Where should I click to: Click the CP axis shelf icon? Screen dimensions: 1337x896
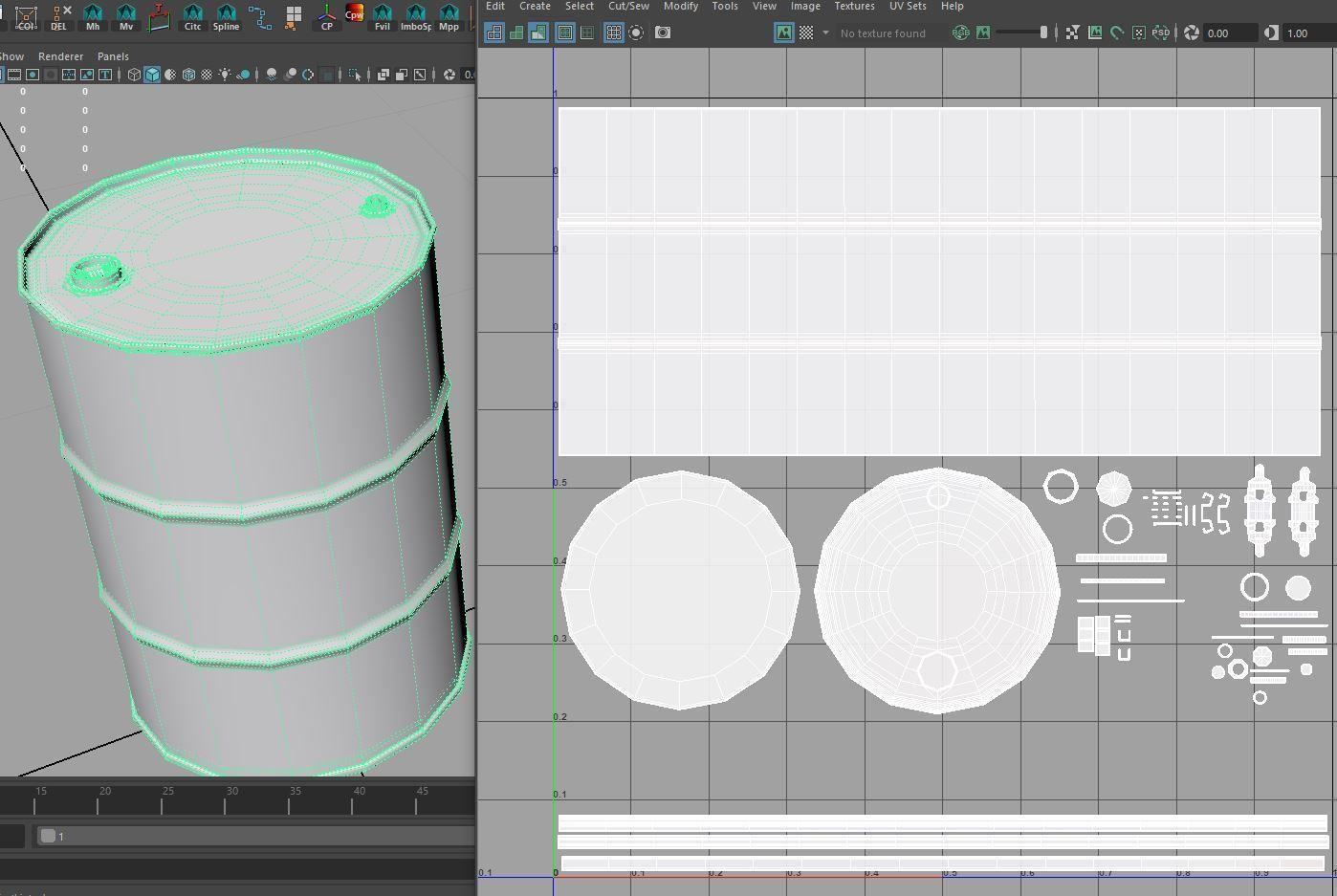click(327, 16)
